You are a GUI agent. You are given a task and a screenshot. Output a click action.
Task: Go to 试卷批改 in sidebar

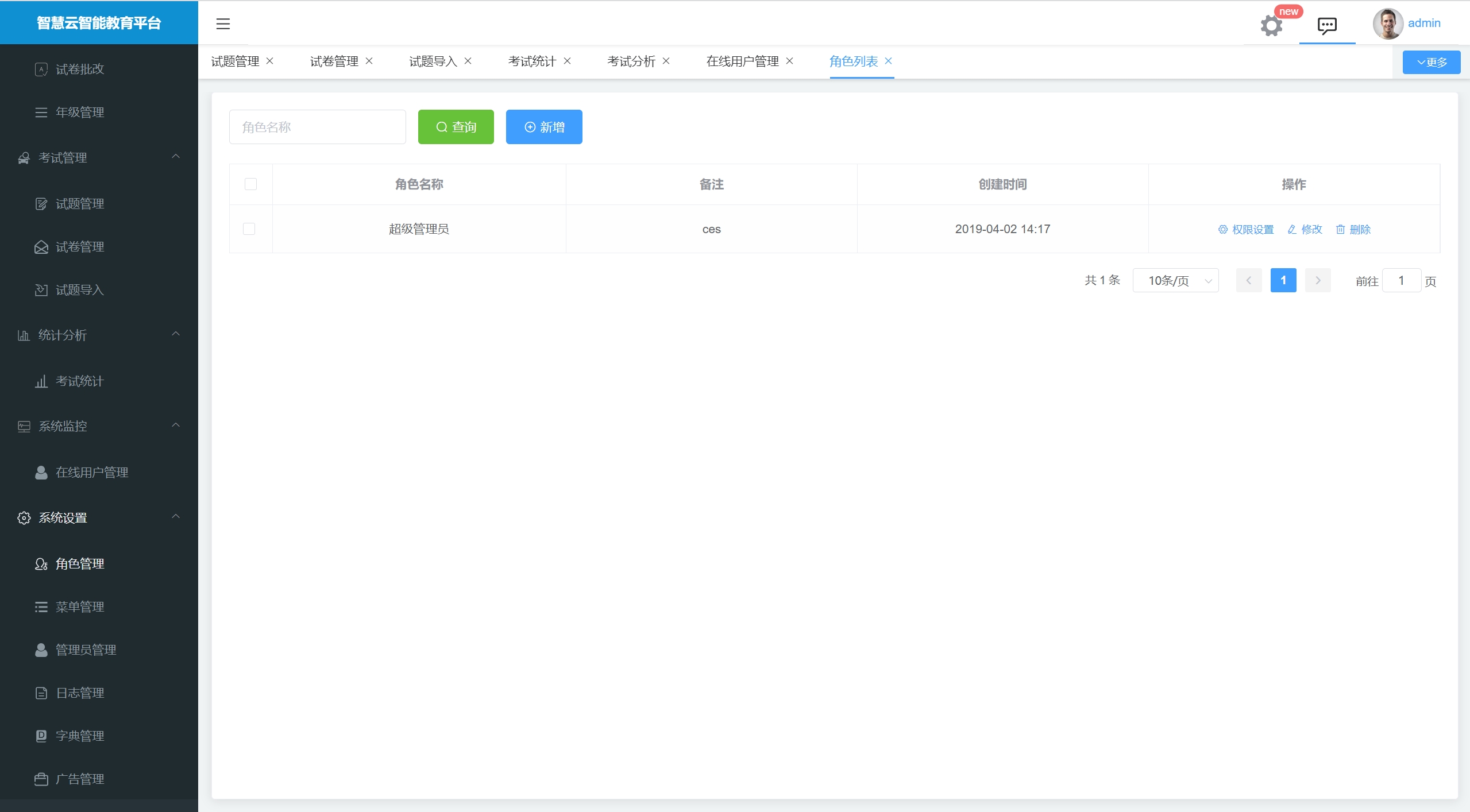click(x=80, y=69)
